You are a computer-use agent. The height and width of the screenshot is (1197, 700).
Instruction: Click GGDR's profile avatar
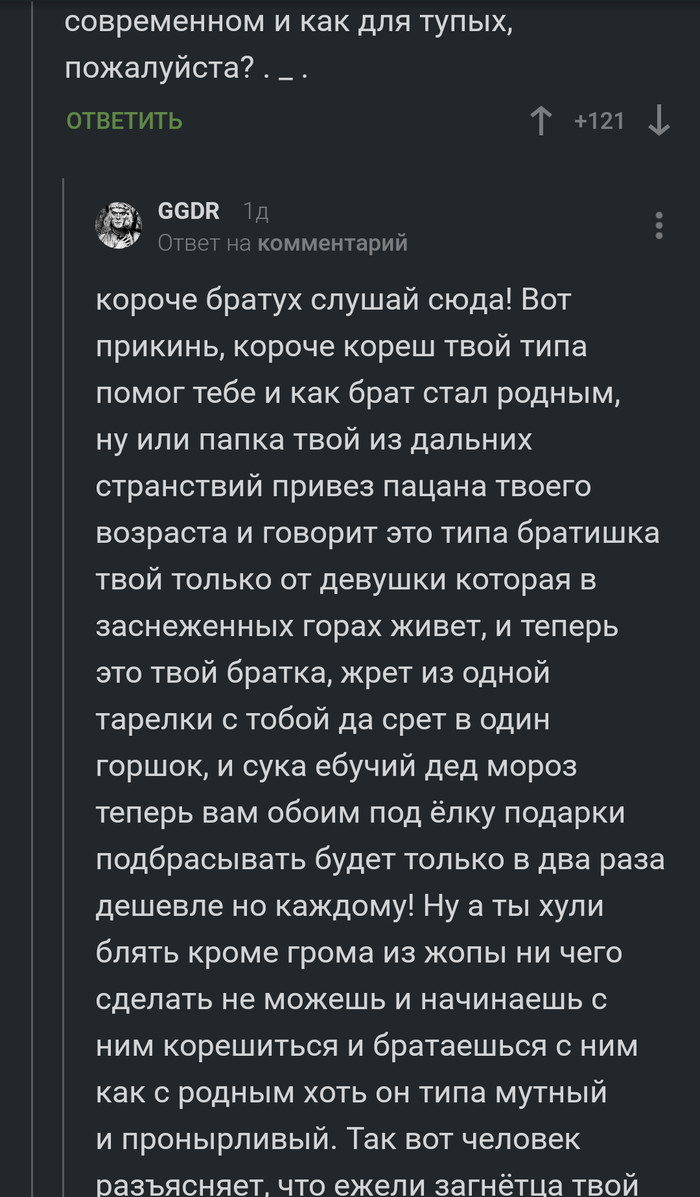tap(118, 225)
